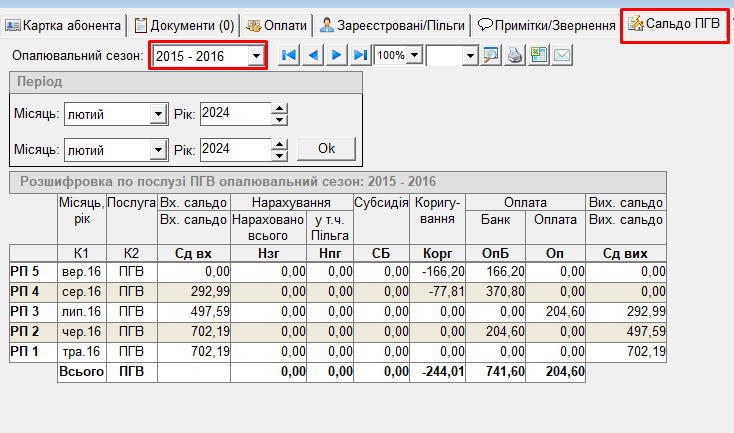Click the magnifier search icon in toolbar
The height and width of the screenshot is (433, 734).
tap(491, 55)
